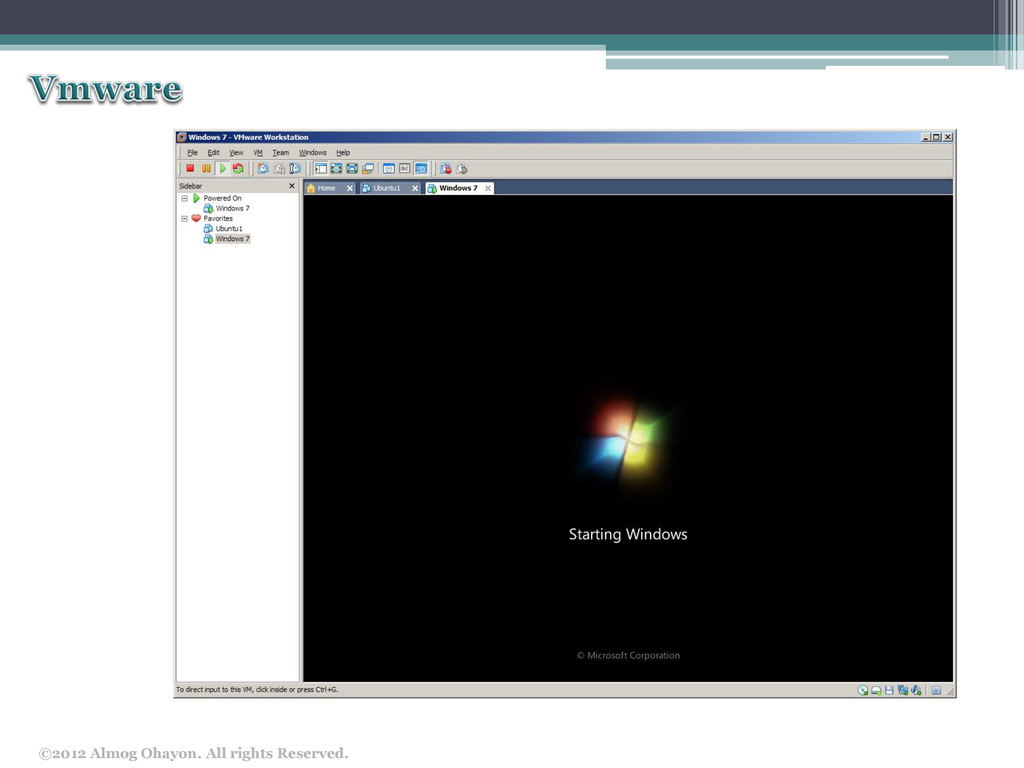This screenshot has width=1024, height=768.
Task: Click the Record with red dot icon
Action: pos(446,168)
